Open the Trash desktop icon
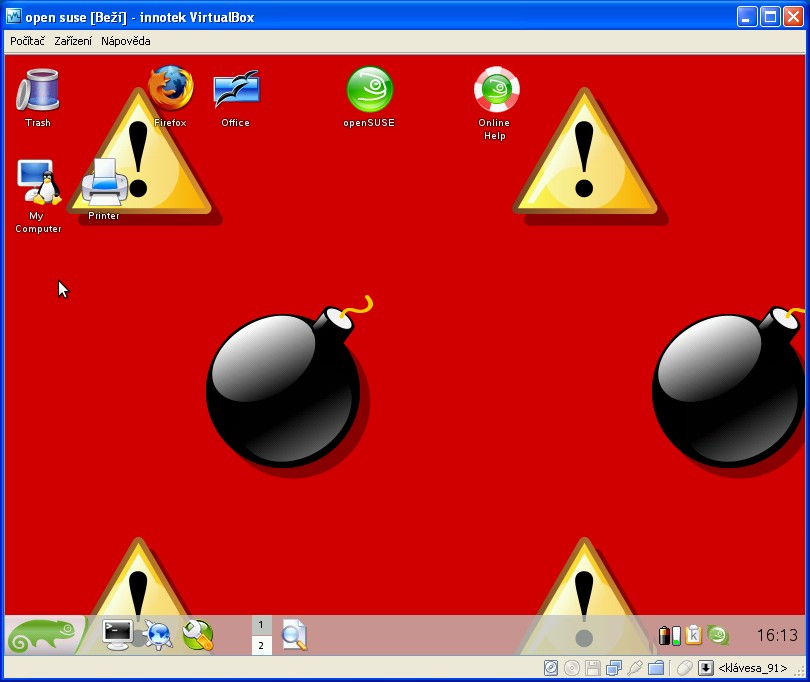810x682 pixels. pos(38,91)
